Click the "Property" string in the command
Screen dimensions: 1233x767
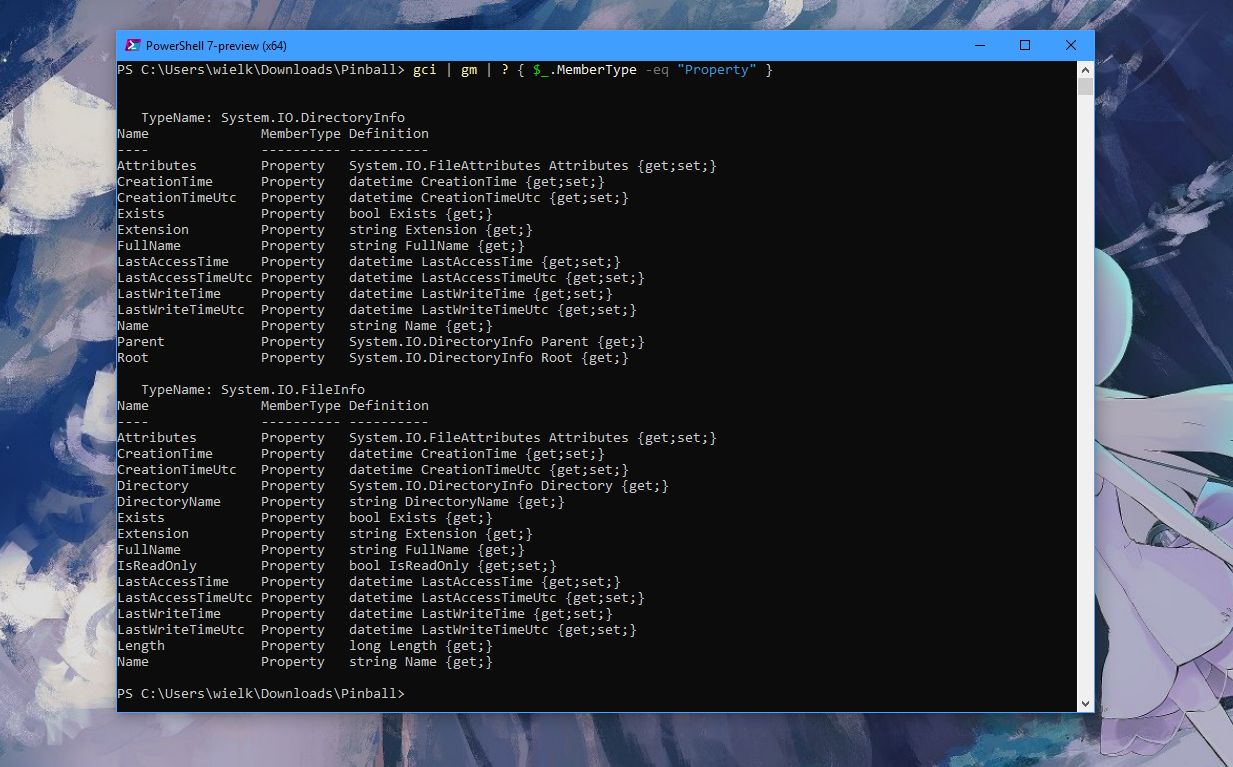tap(717, 70)
